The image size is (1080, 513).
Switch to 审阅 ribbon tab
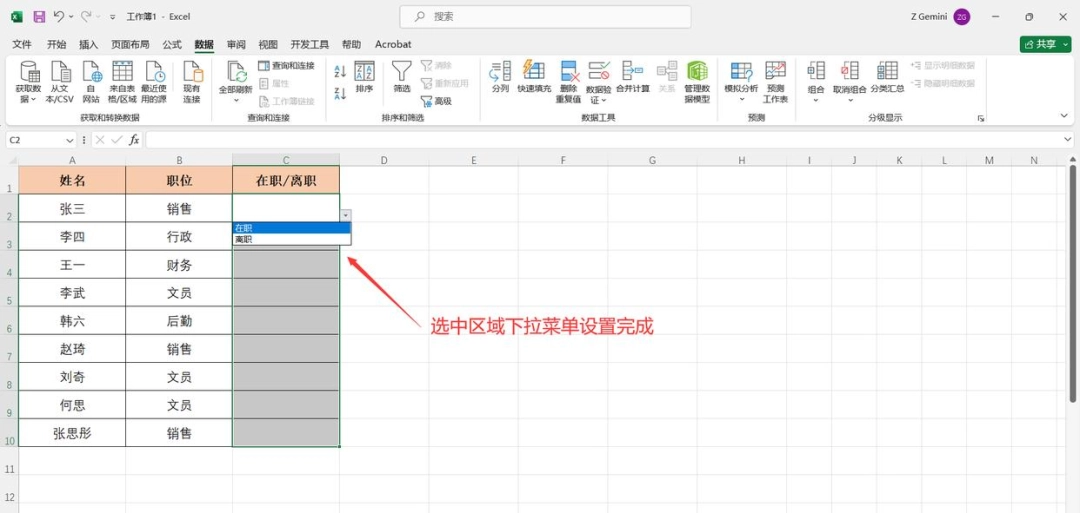pyautogui.click(x=236, y=44)
